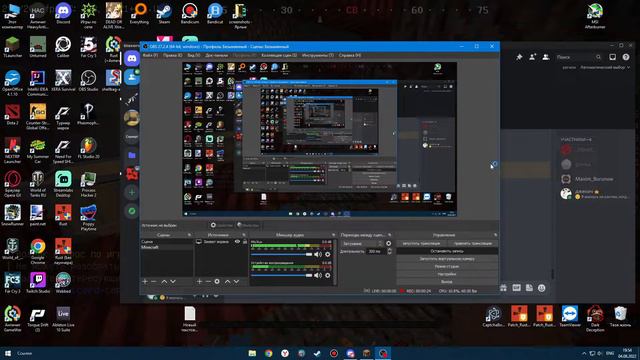Pop out the Controls dock panel
This screenshot has height=360, width=640.
(x=495, y=235)
